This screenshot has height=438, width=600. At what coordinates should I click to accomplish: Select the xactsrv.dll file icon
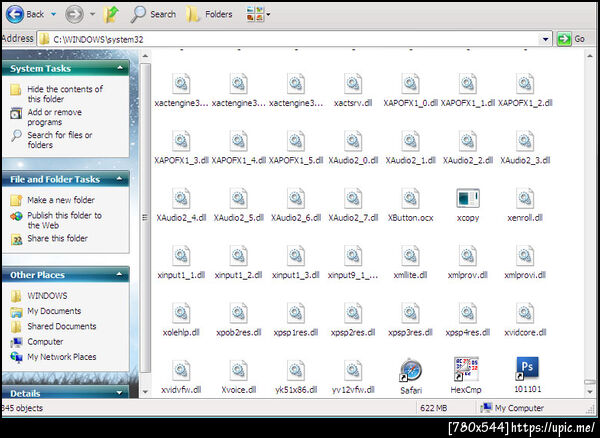click(x=353, y=83)
